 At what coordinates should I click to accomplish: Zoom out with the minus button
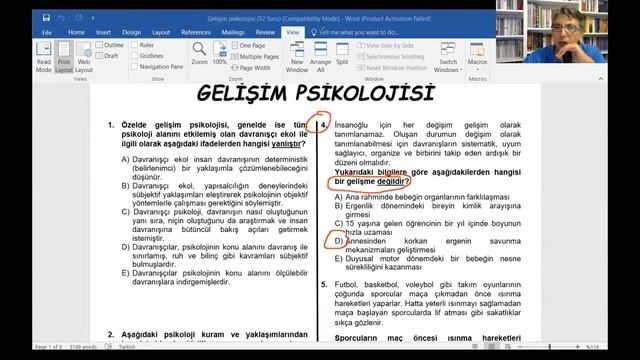[520, 347]
